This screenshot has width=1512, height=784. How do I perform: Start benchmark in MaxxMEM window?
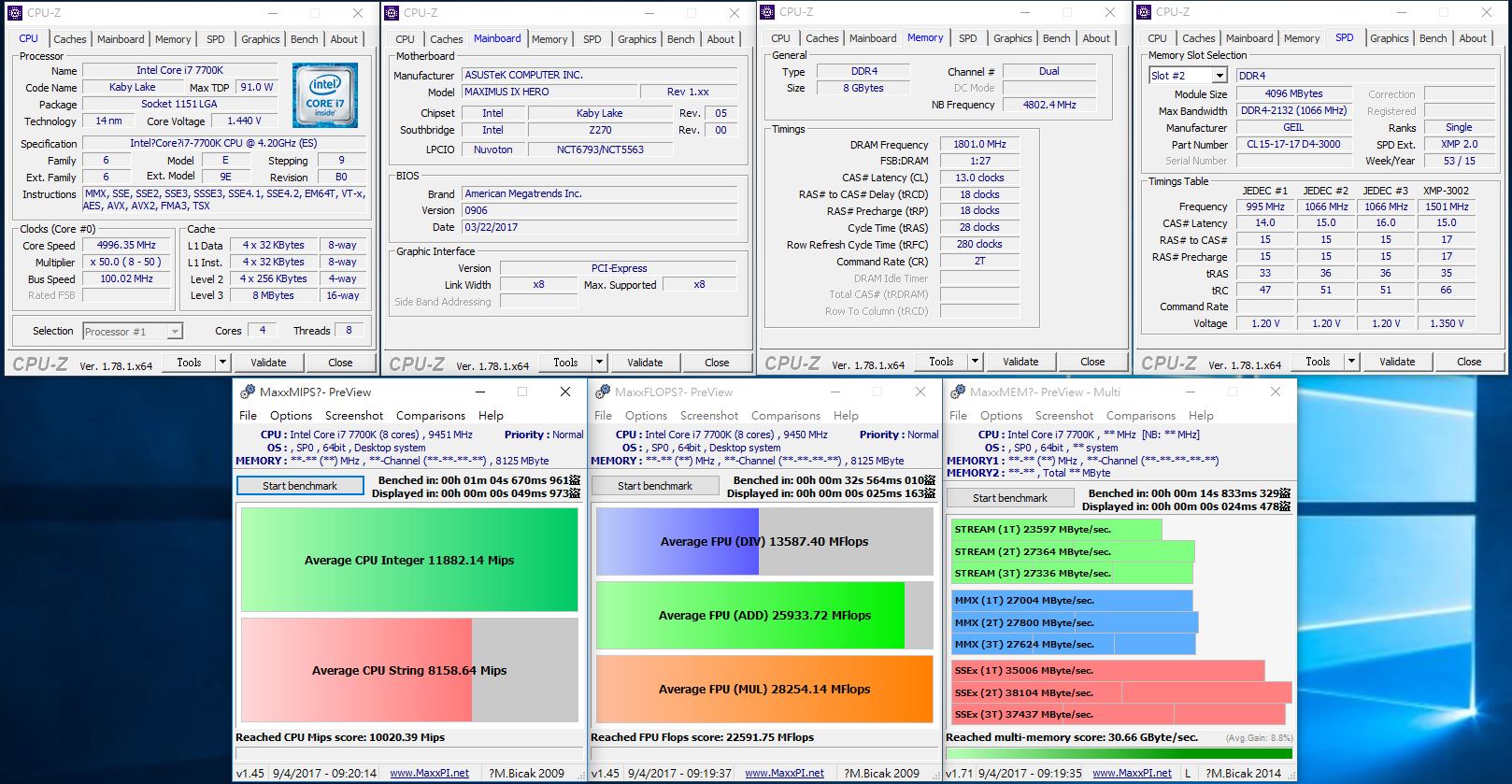[1010, 498]
